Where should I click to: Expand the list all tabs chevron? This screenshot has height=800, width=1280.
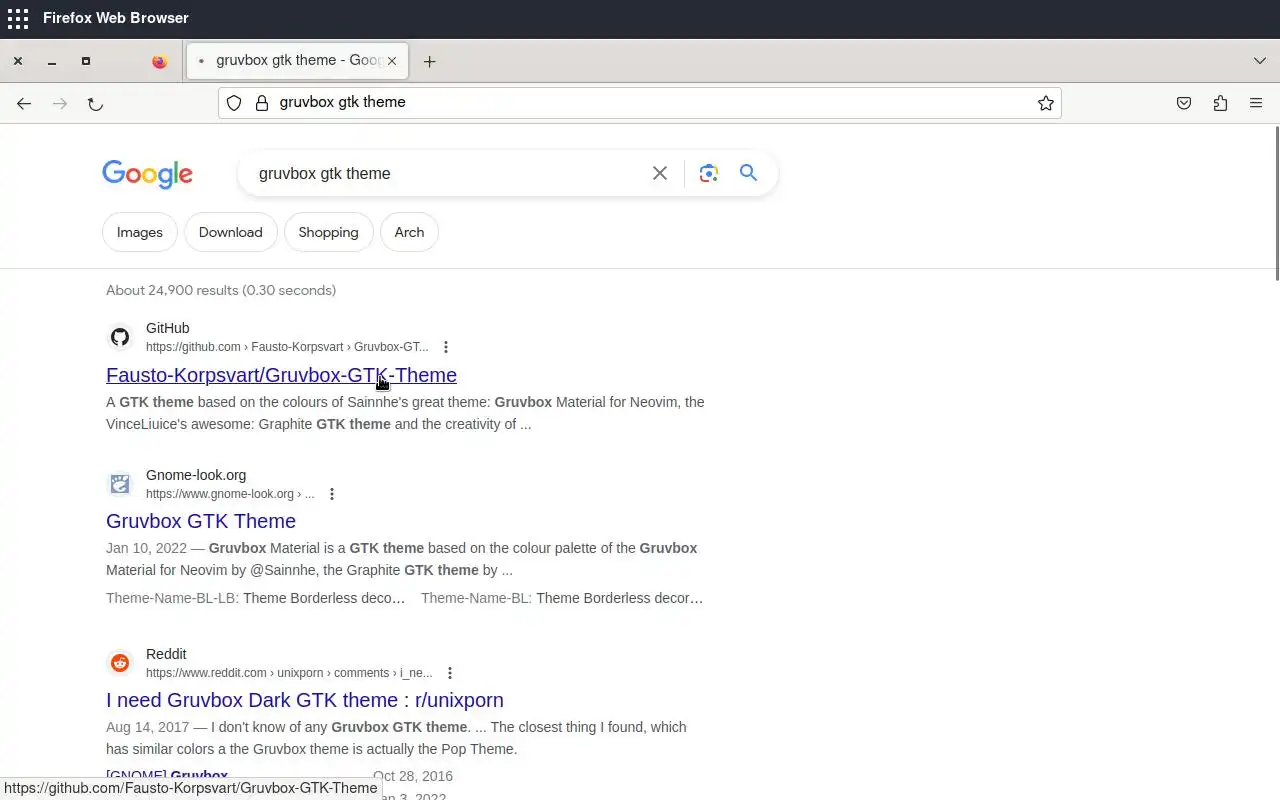1260,61
